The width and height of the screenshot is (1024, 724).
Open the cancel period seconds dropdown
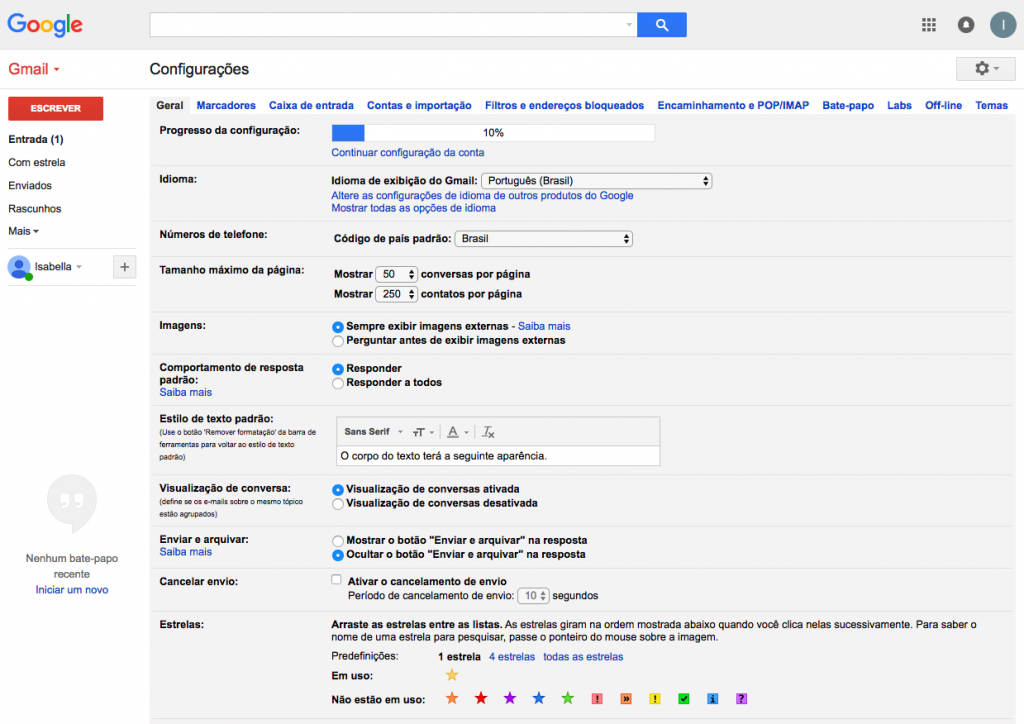[x=533, y=596]
